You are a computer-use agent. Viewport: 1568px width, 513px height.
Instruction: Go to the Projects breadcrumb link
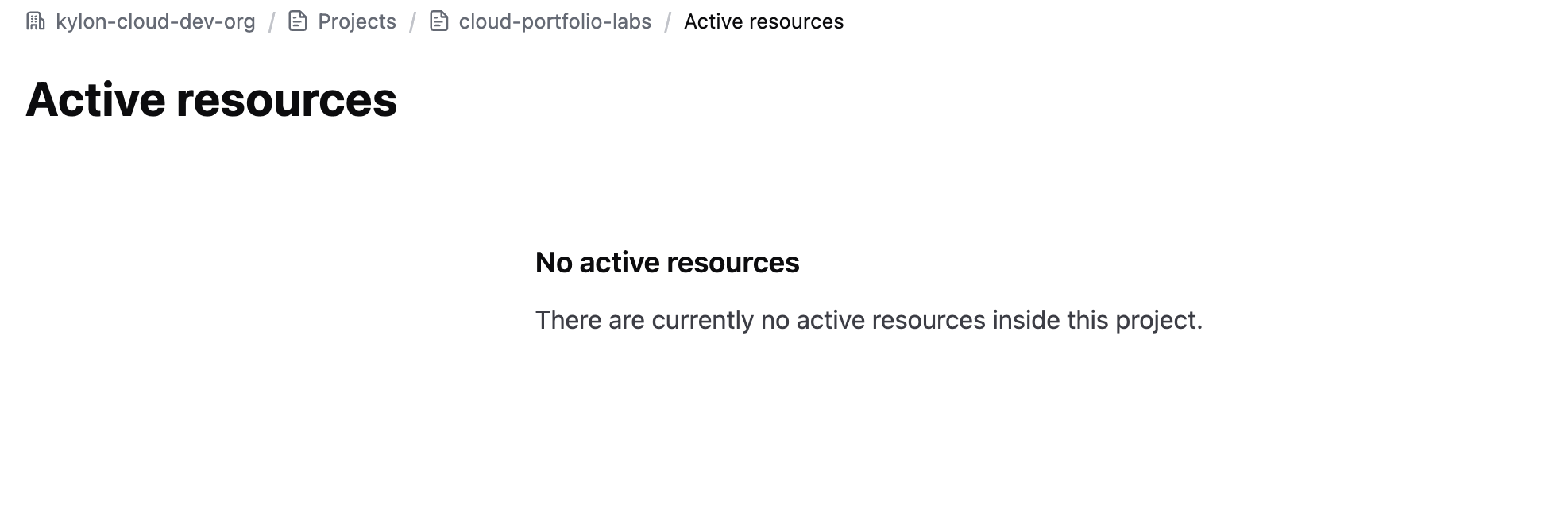[x=357, y=21]
